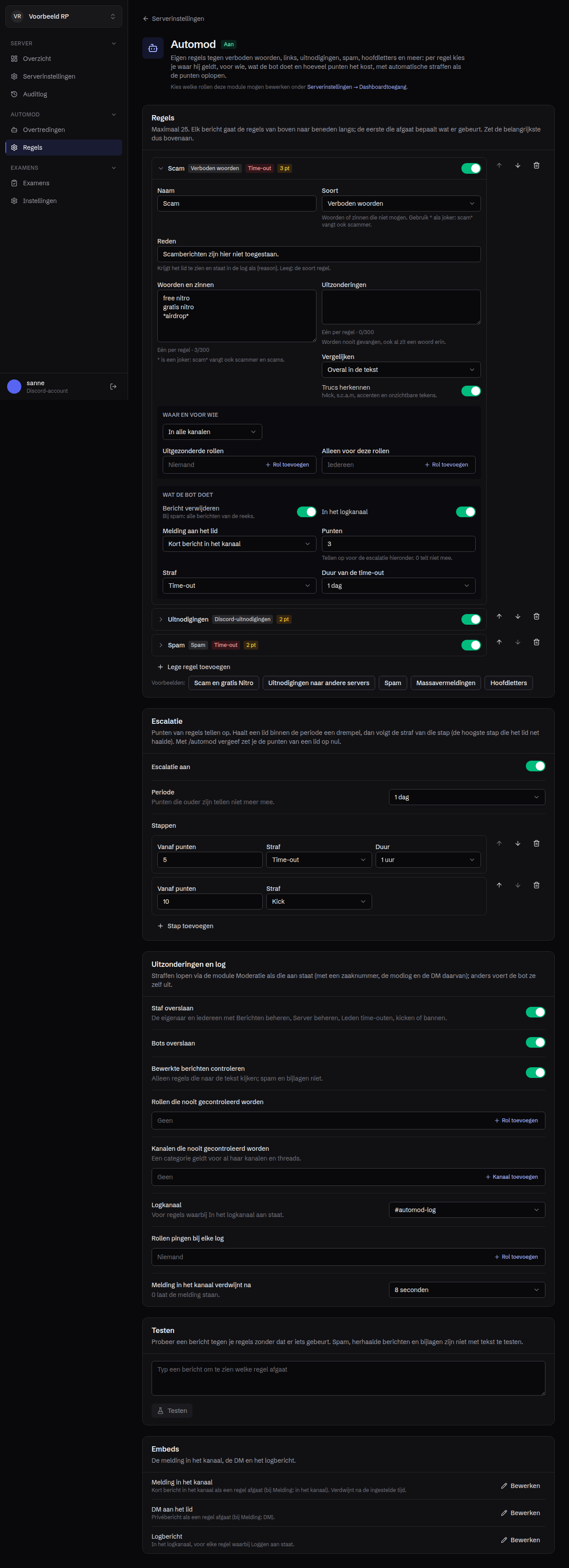Click the logout icon next to sanne
Screen dimensions: 569x1568
point(113,387)
